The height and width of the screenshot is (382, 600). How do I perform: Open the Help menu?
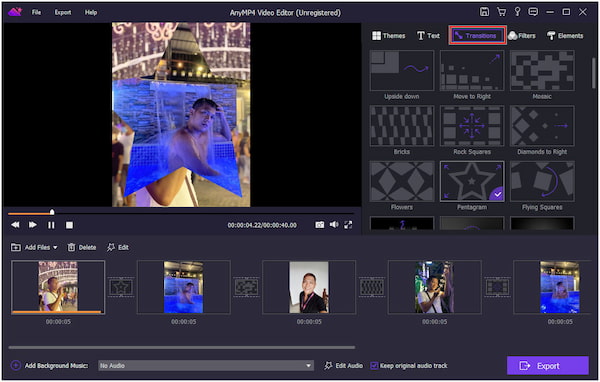click(x=91, y=12)
